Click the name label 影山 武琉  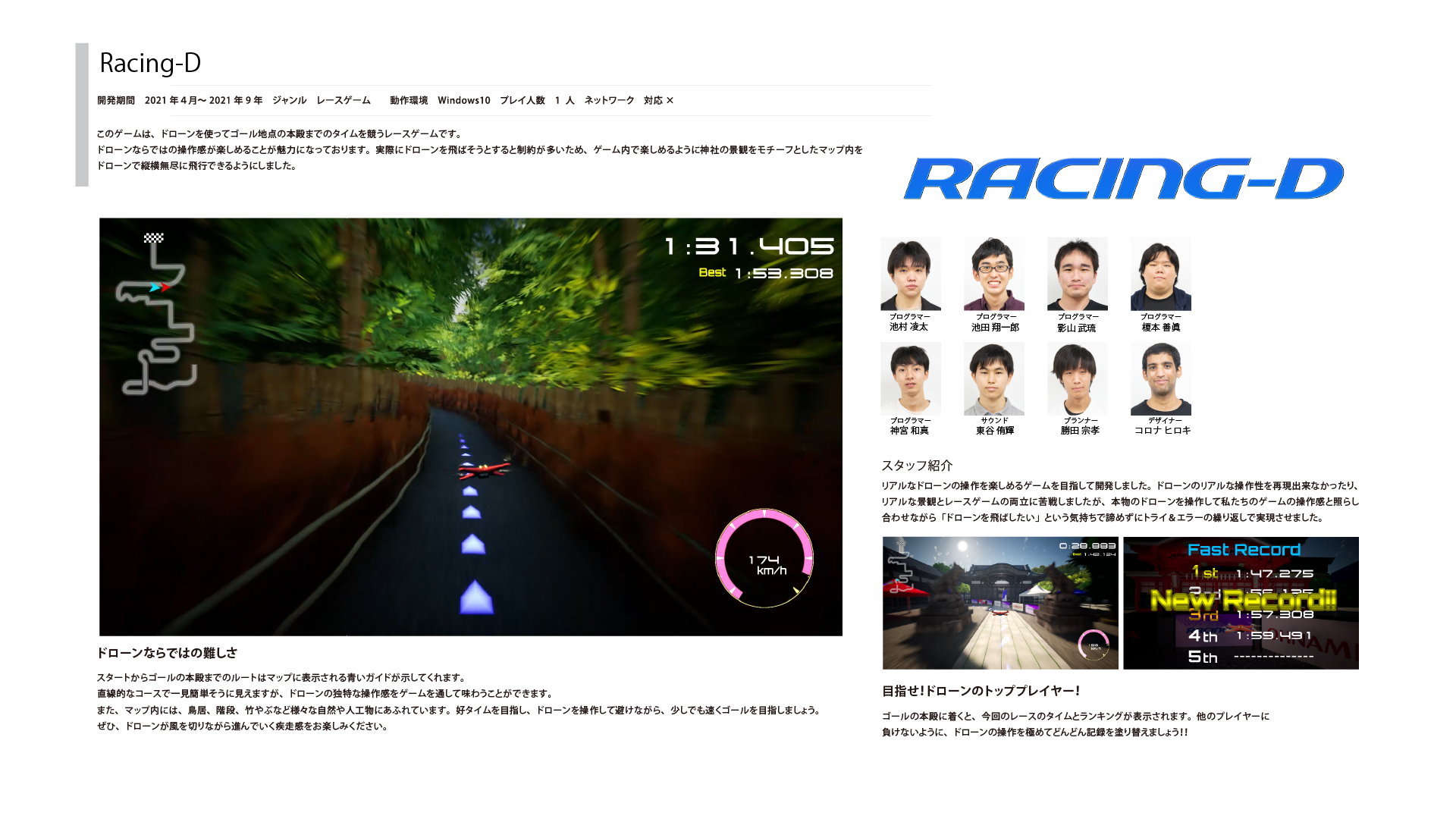tap(1076, 328)
